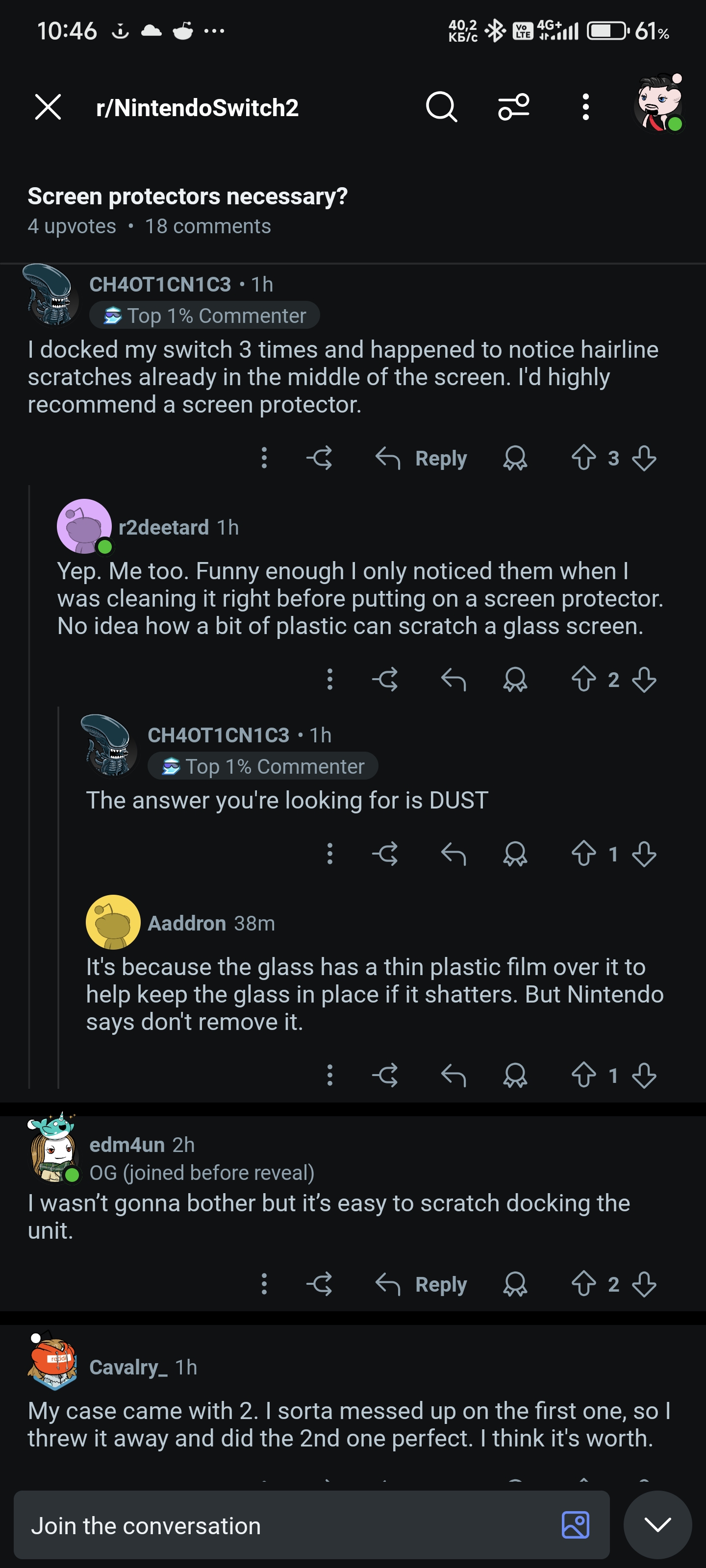The image size is (706, 1568).
Task: Open more options on the DUST comment
Action: pos(329,854)
